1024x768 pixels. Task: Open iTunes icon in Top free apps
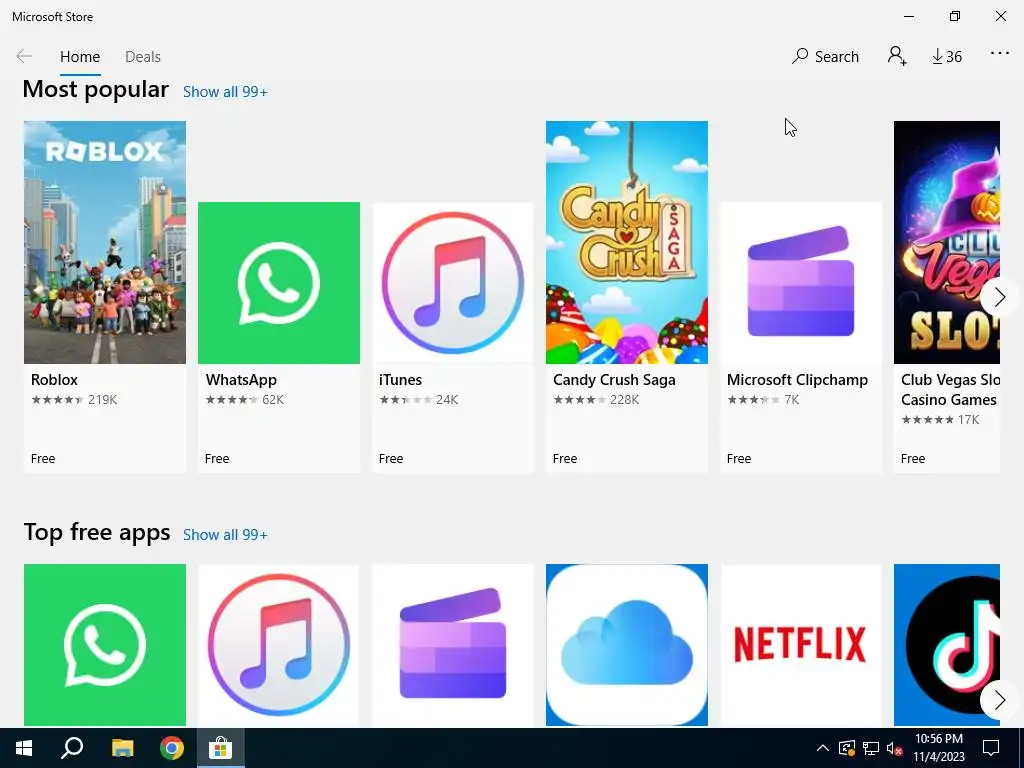(x=279, y=645)
